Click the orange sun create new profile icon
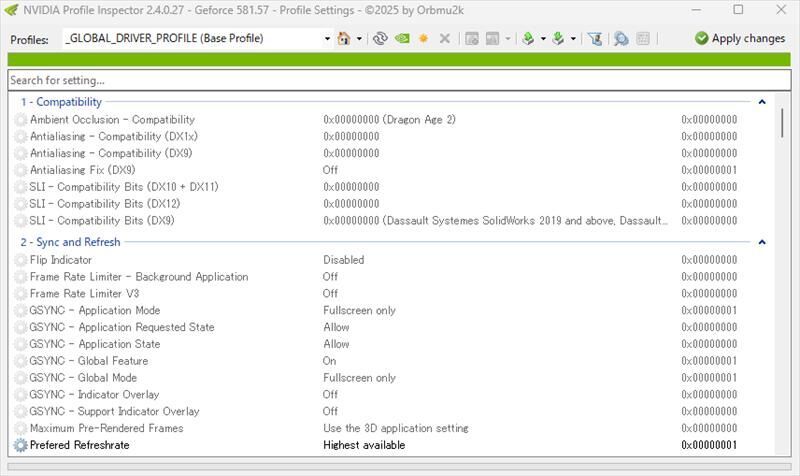Viewport: 800px width, 476px height. click(423, 38)
